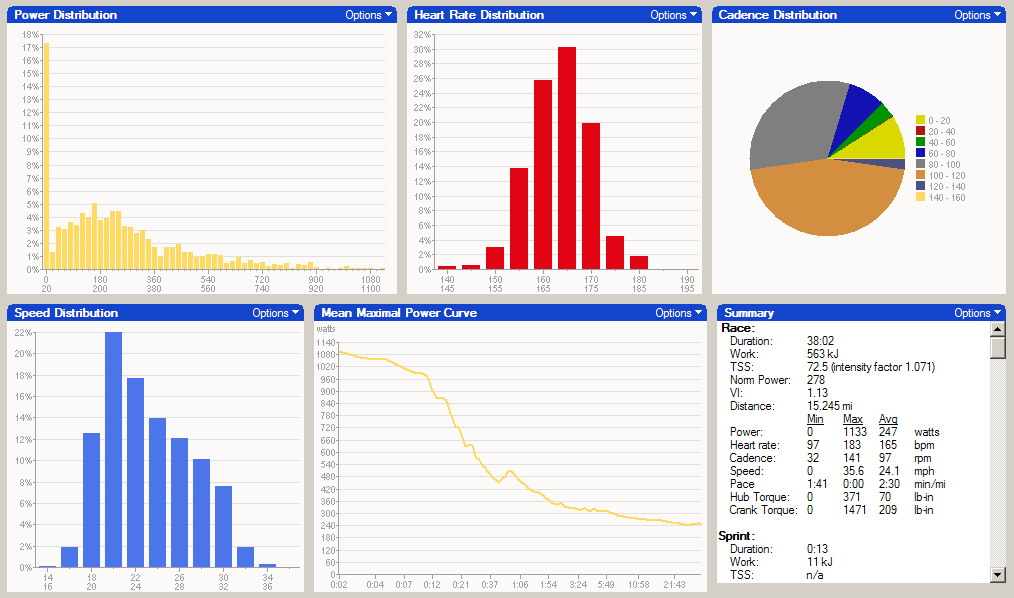
Task: Click the Summary scrollbar up arrow
Action: click(997, 329)
